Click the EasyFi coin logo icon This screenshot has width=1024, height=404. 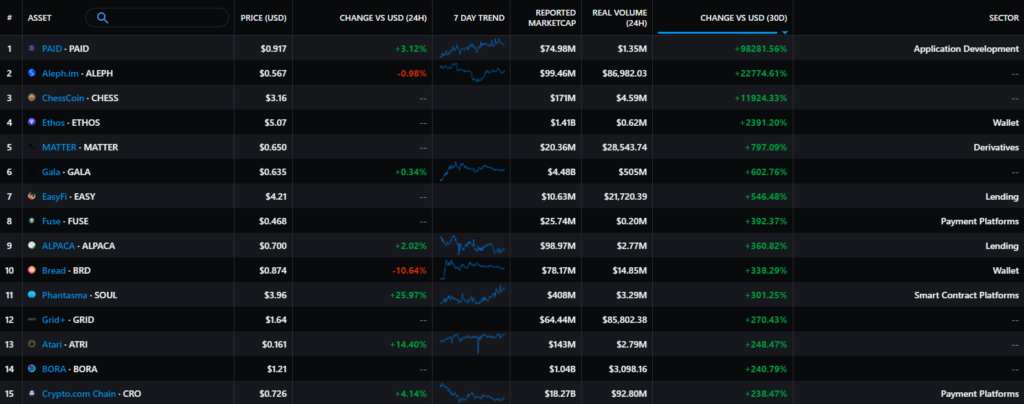tap(32, 196)
